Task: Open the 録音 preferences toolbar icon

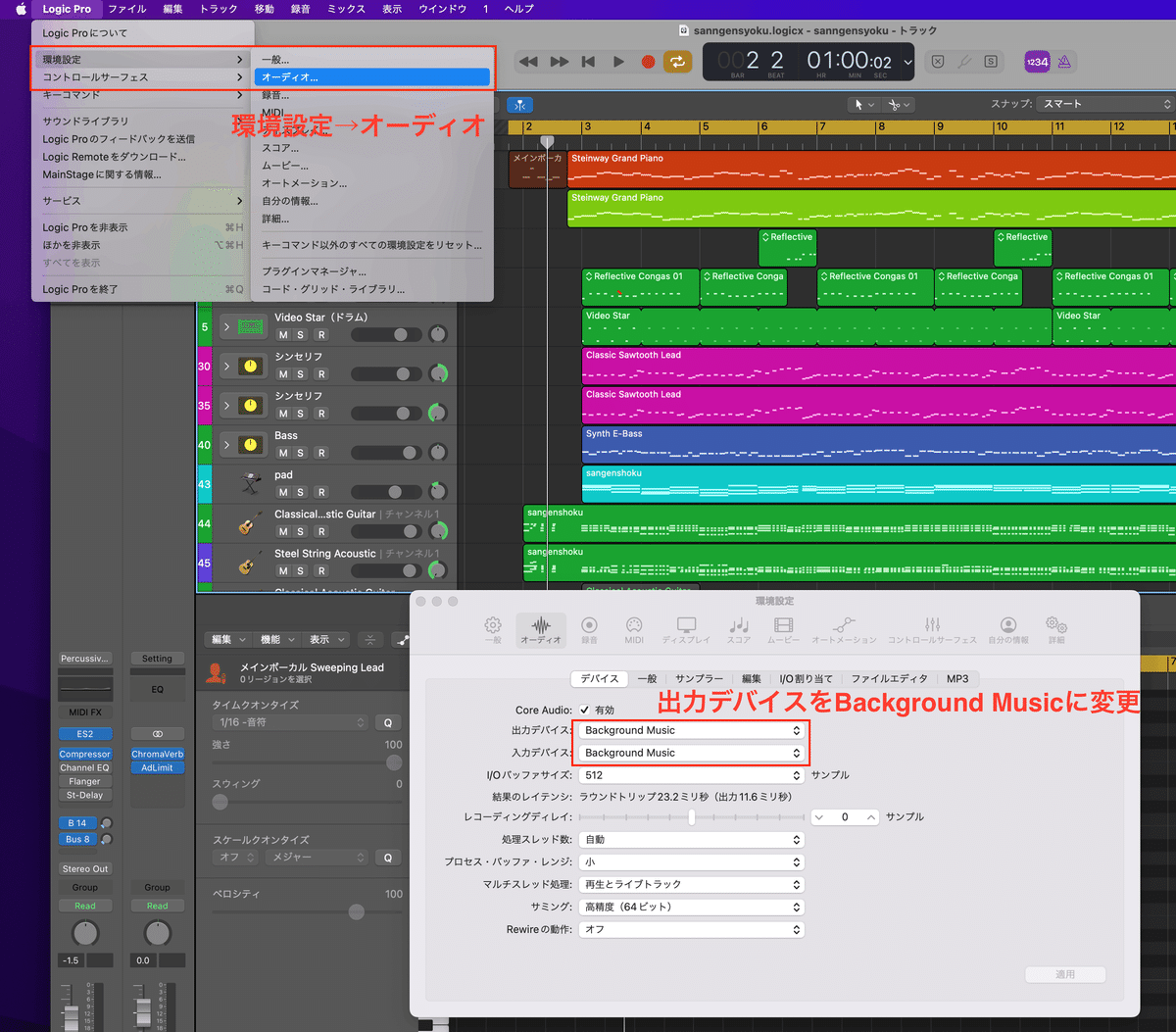Action: [x=589, y=629]
